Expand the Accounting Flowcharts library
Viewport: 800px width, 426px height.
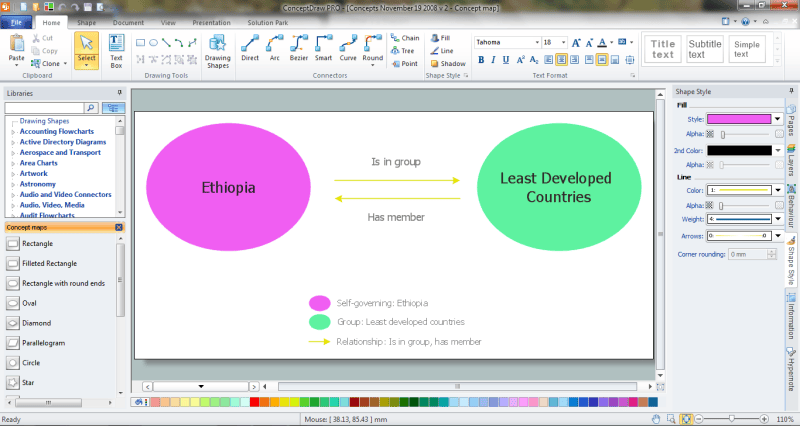click(13, 132)
